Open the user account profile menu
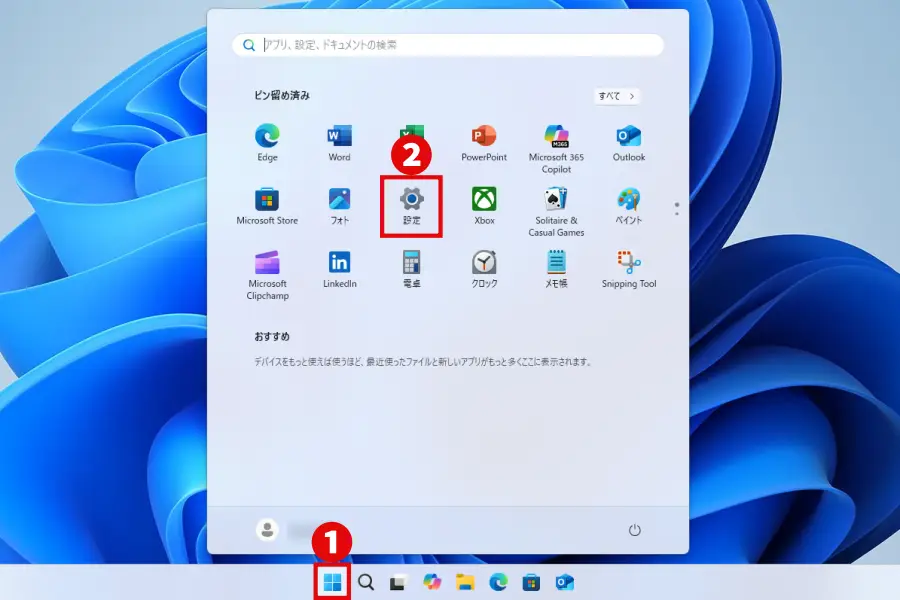 267,530
